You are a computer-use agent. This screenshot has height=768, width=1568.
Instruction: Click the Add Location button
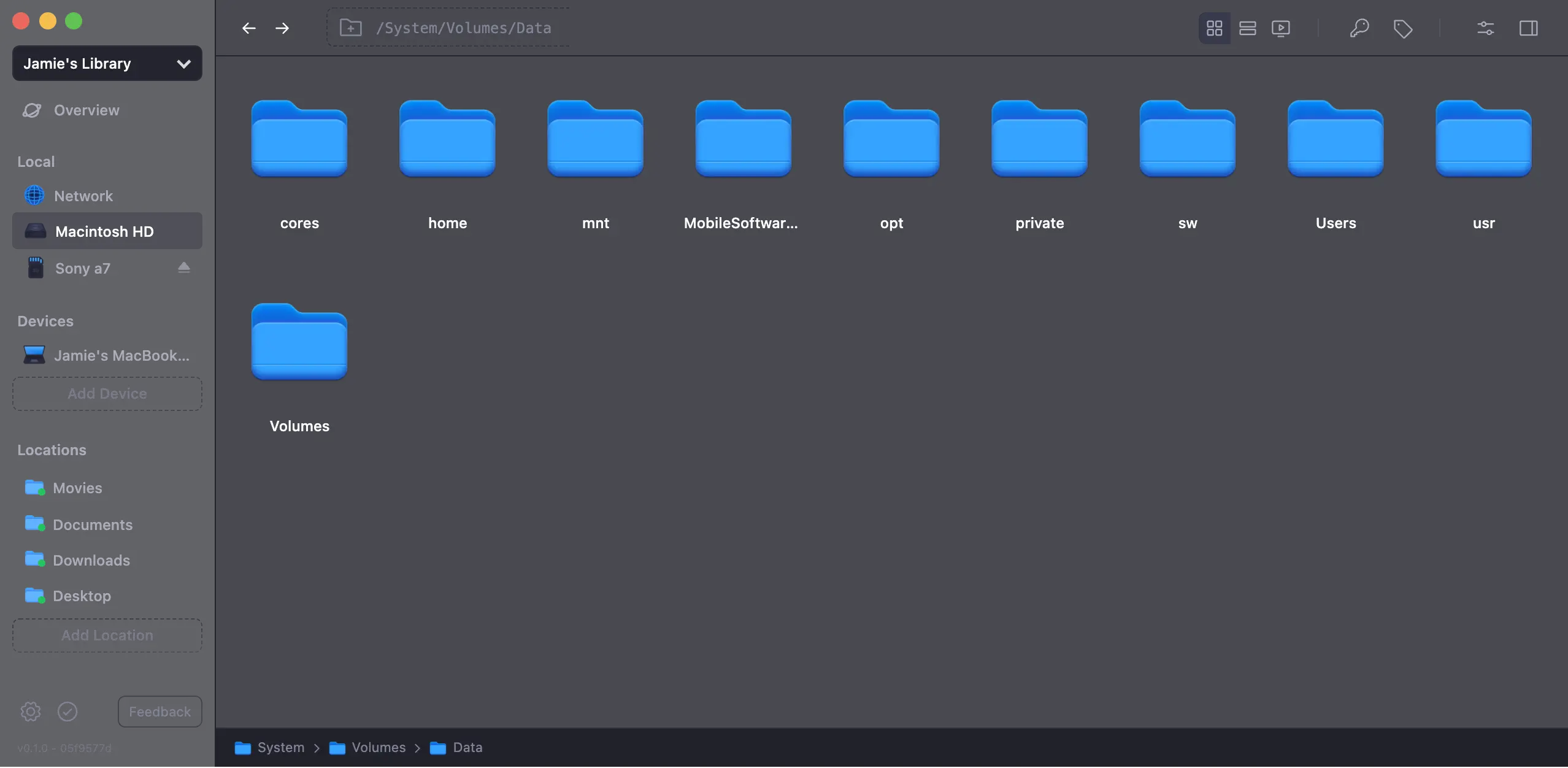coord(107,636)
